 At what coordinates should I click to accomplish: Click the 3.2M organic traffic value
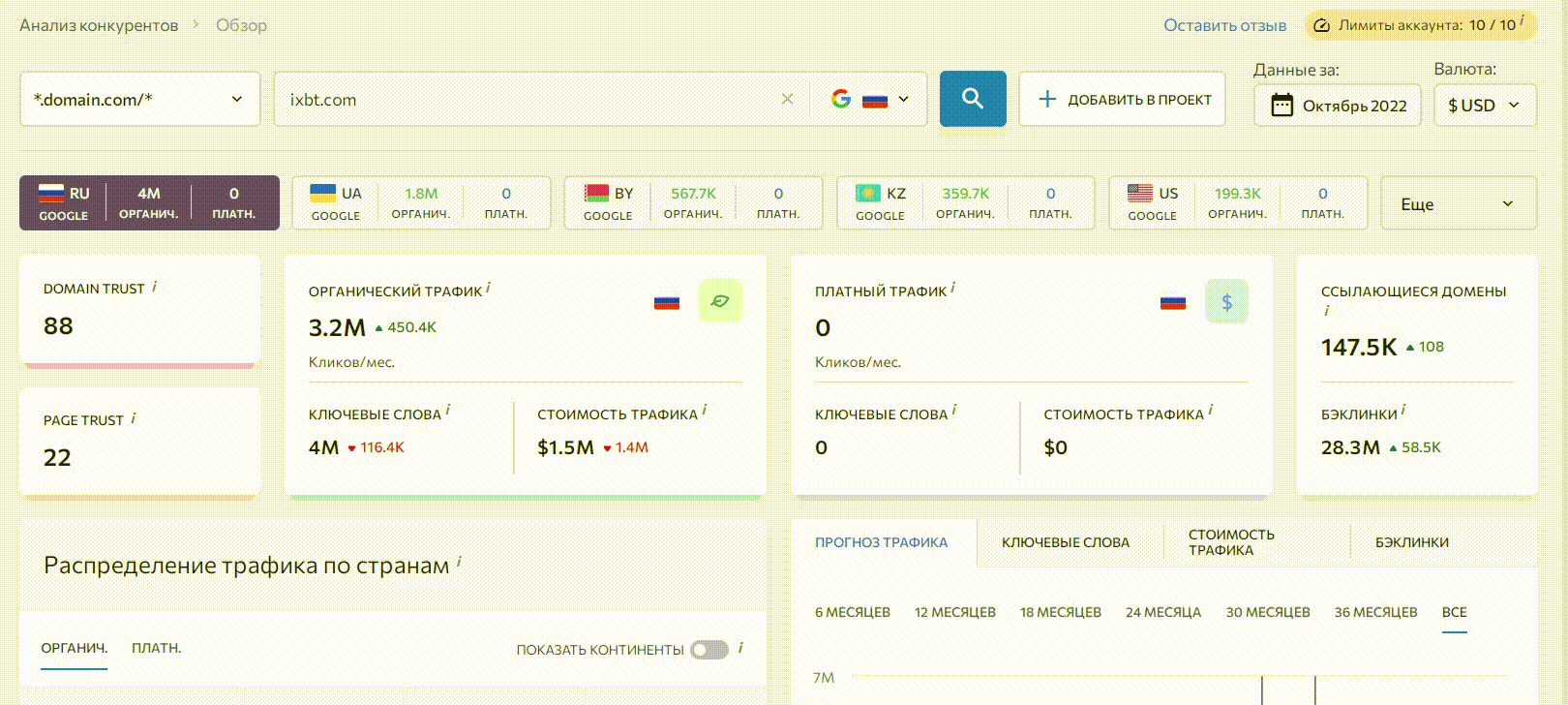point(337,328)
